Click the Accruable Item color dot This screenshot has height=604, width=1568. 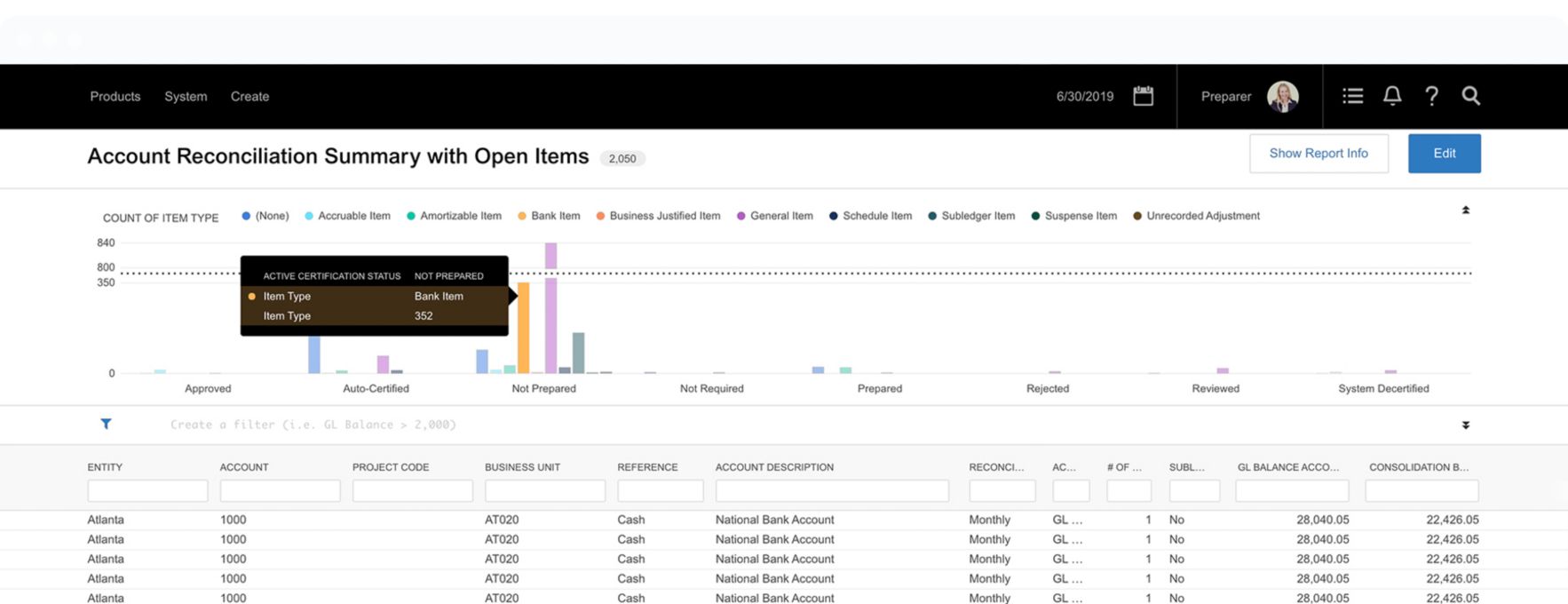pyautogui.click(x=309, y=216)
